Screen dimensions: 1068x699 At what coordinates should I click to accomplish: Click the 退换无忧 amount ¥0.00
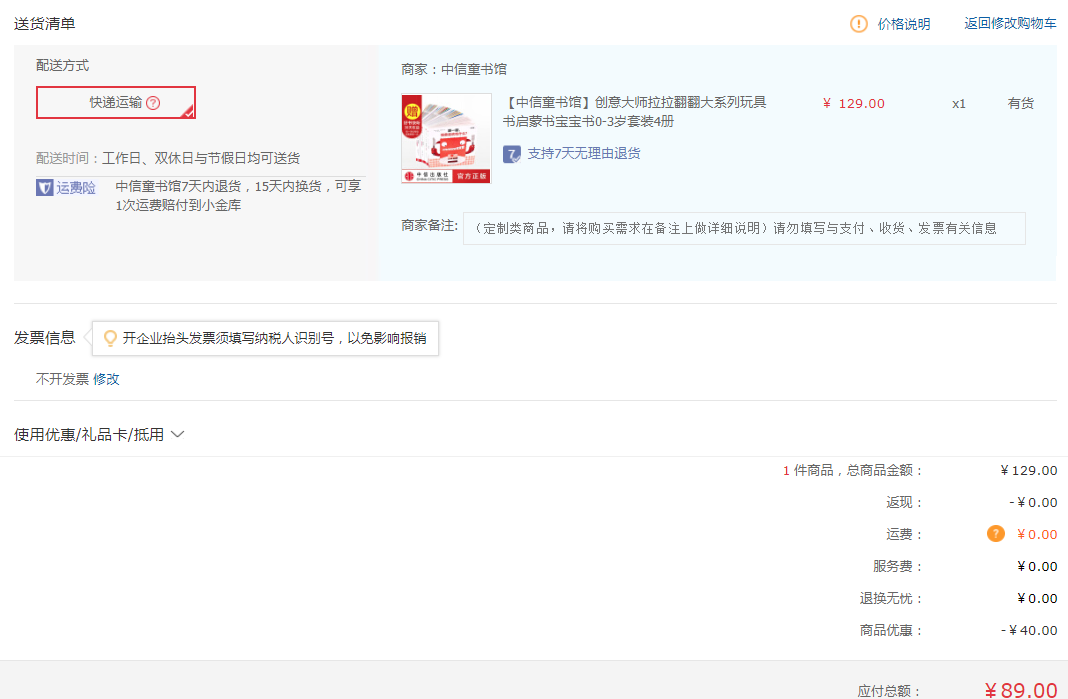pos(1037,598)
